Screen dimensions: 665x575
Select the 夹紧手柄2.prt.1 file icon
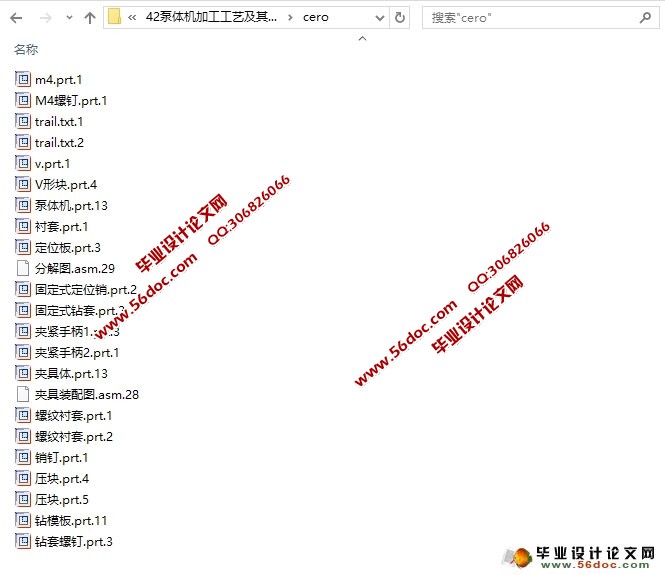point(23,352)
